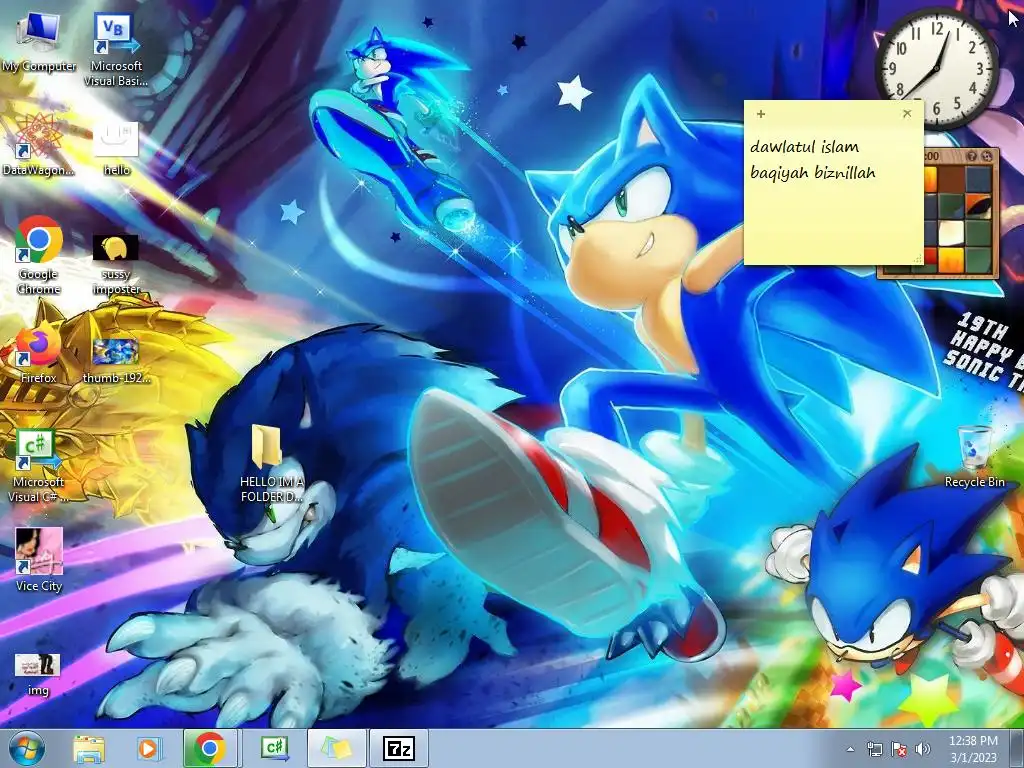Click the analog clock gadget
1024x768 pixels.
pos(937,68)
